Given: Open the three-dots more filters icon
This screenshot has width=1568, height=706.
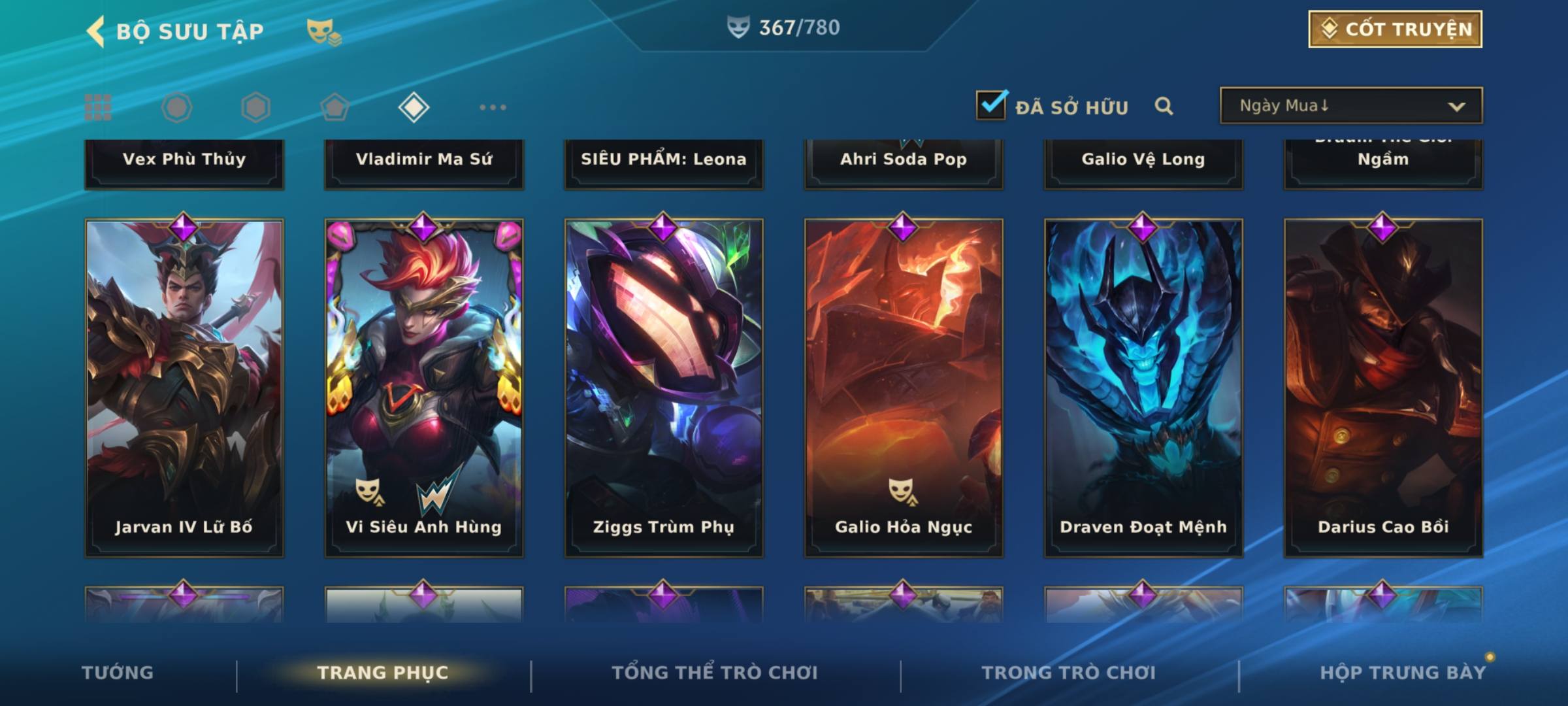Looking at the screenshot, I should 493,107.
